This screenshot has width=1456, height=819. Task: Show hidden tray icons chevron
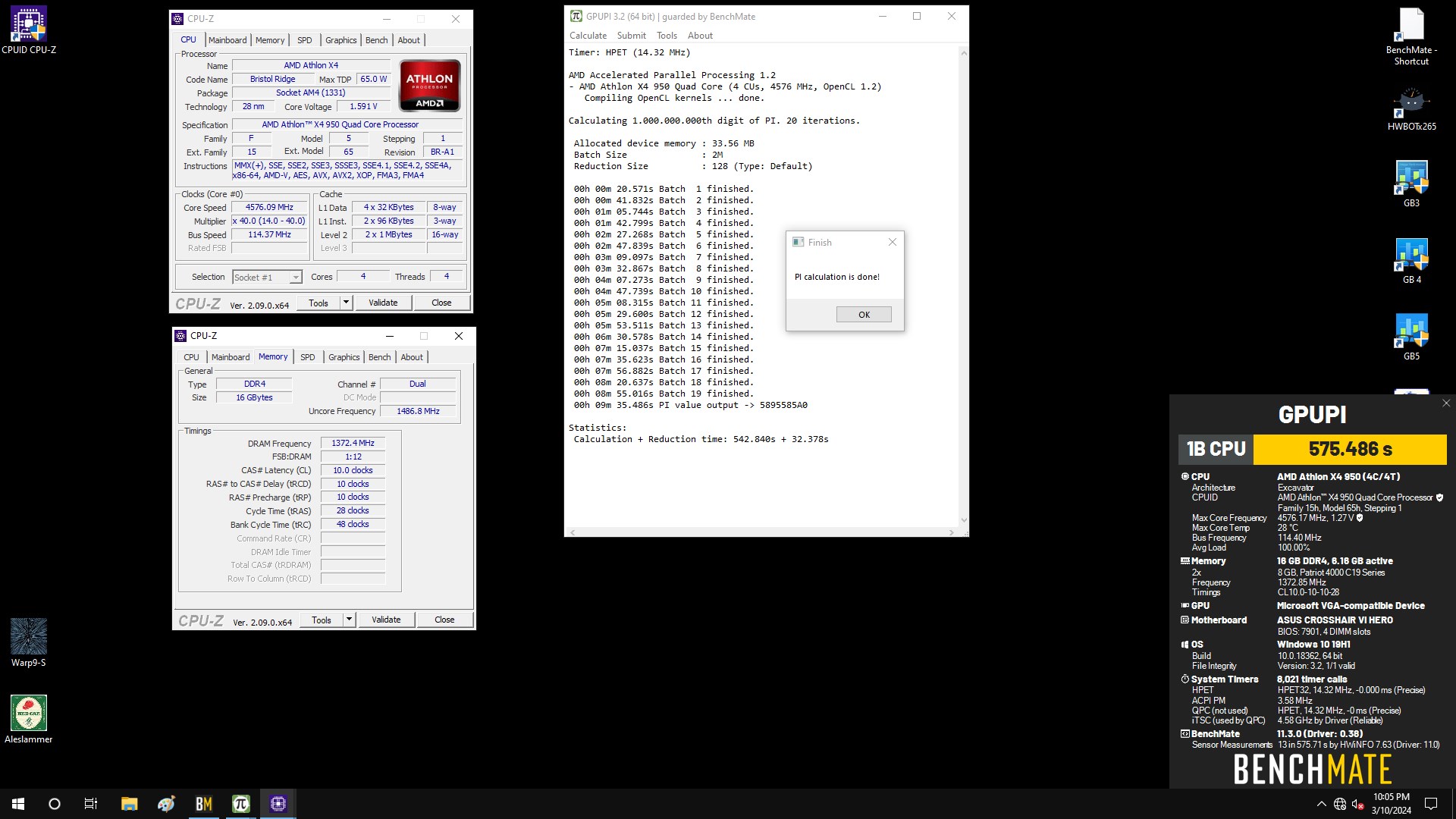(x=1321, y=804)
